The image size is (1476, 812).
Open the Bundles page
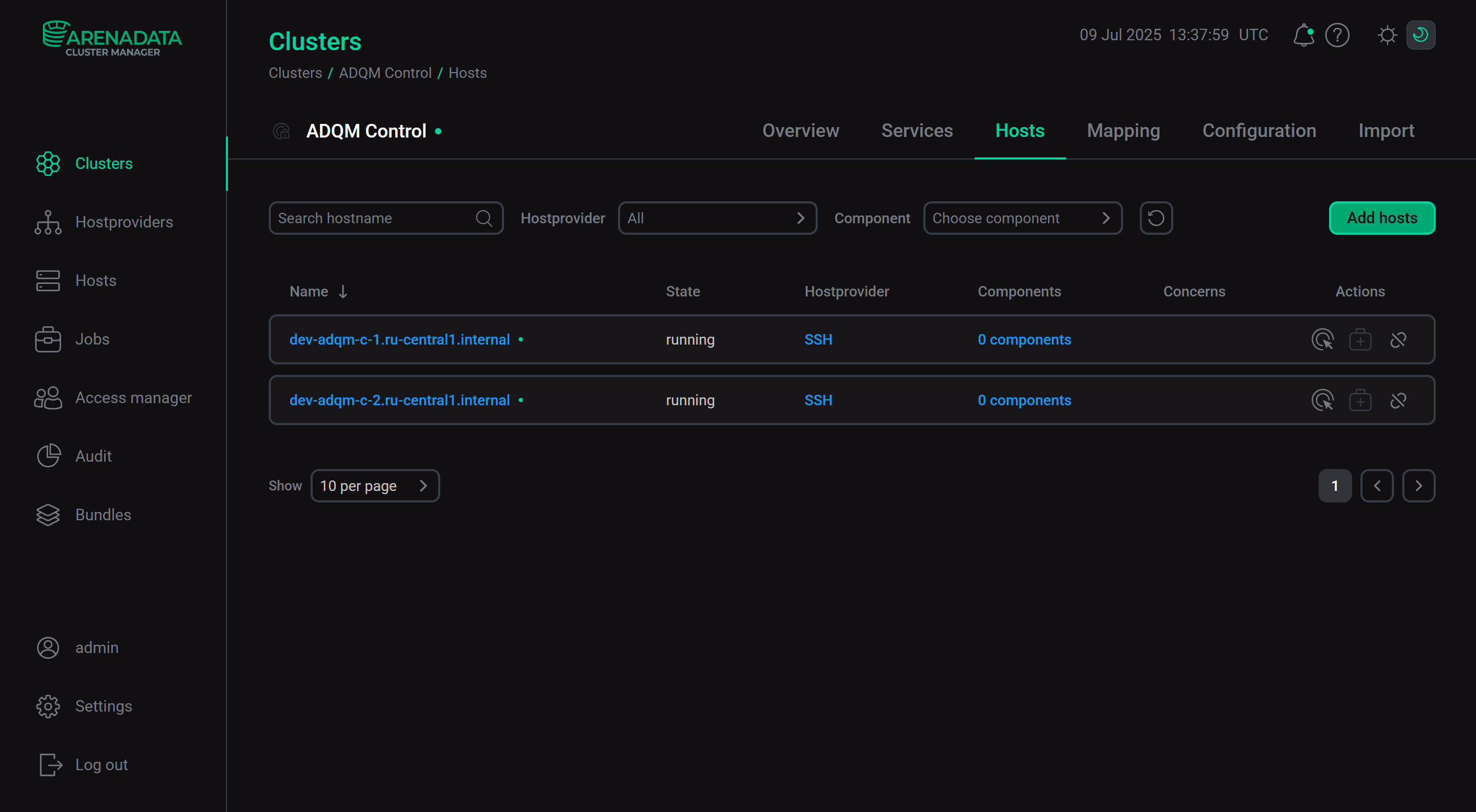coord(102,514)
